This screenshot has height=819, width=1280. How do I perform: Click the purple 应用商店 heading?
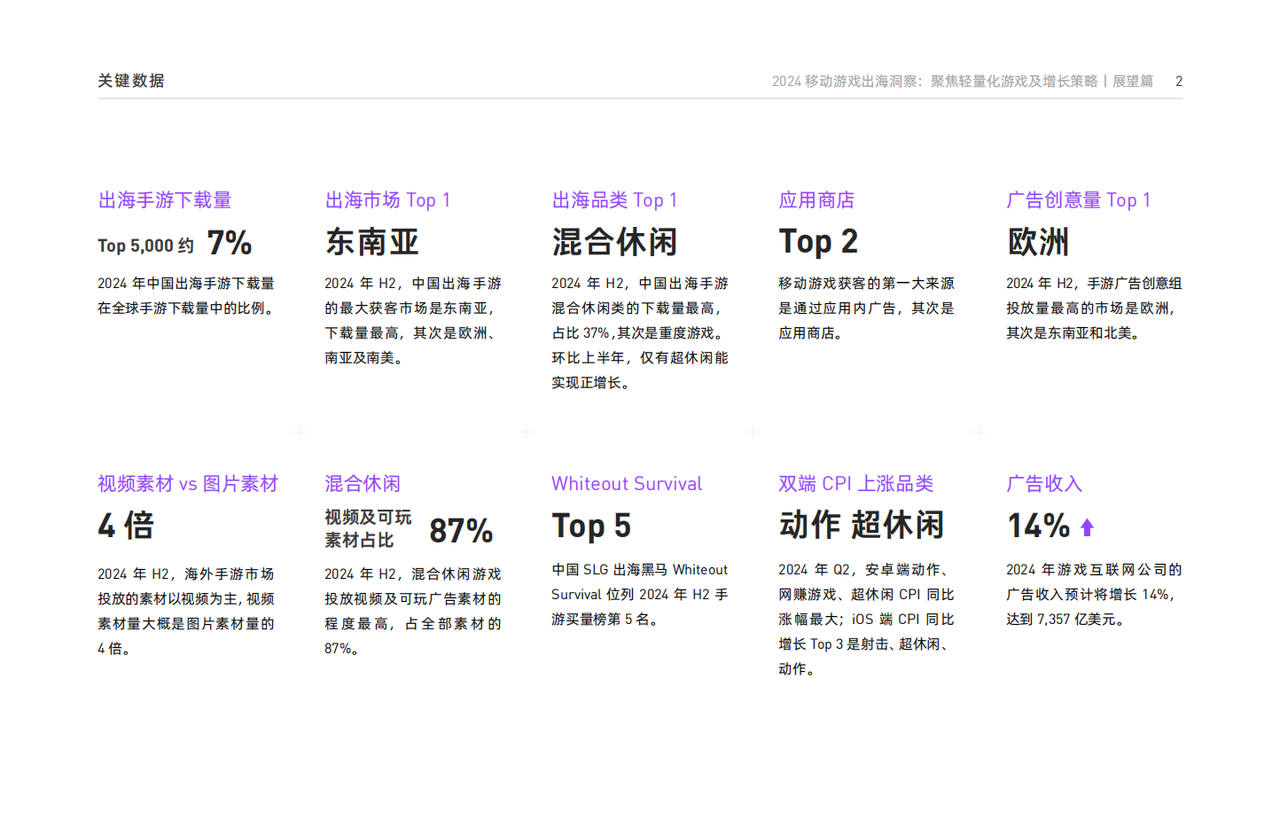816,200
